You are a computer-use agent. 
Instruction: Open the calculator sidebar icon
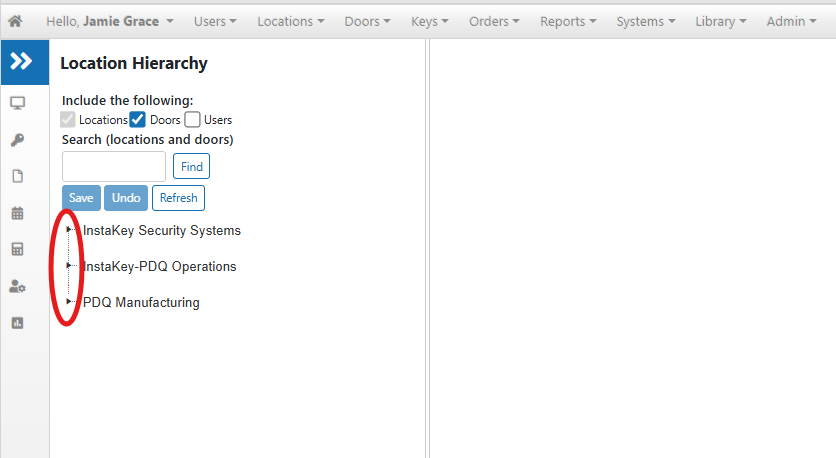tap(18, 249)
